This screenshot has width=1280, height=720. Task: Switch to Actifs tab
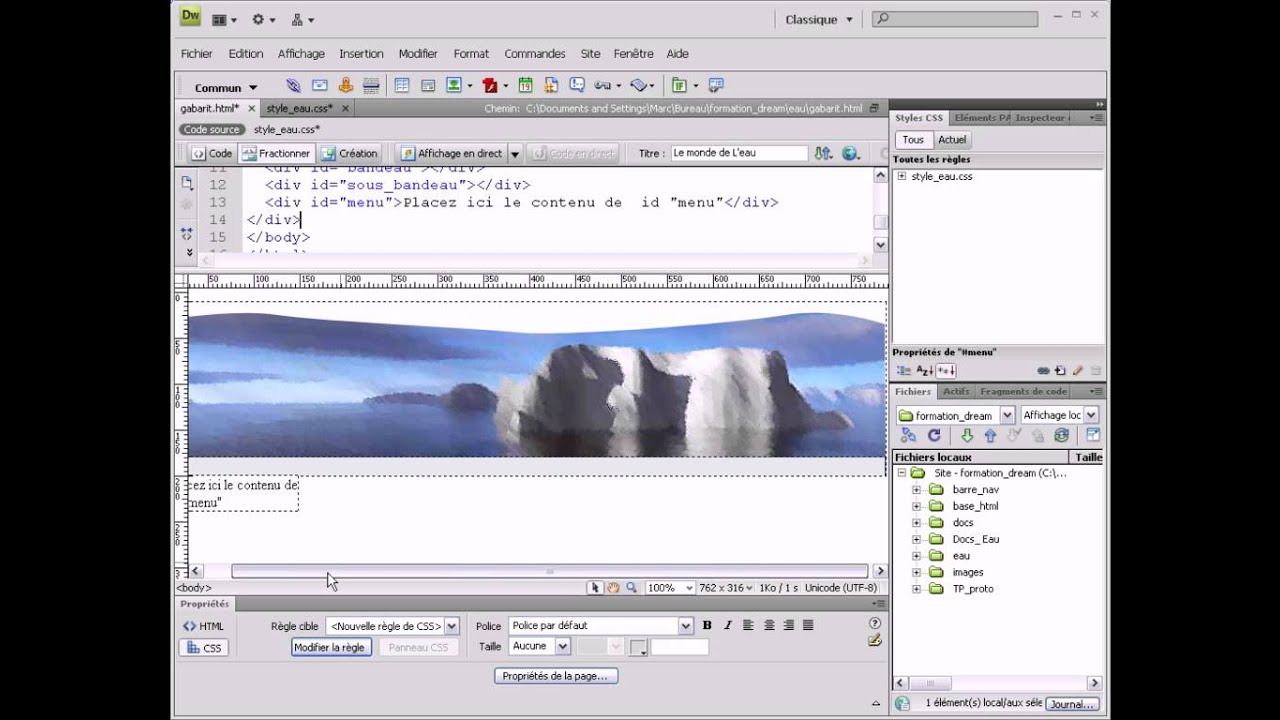coord(955,392)
